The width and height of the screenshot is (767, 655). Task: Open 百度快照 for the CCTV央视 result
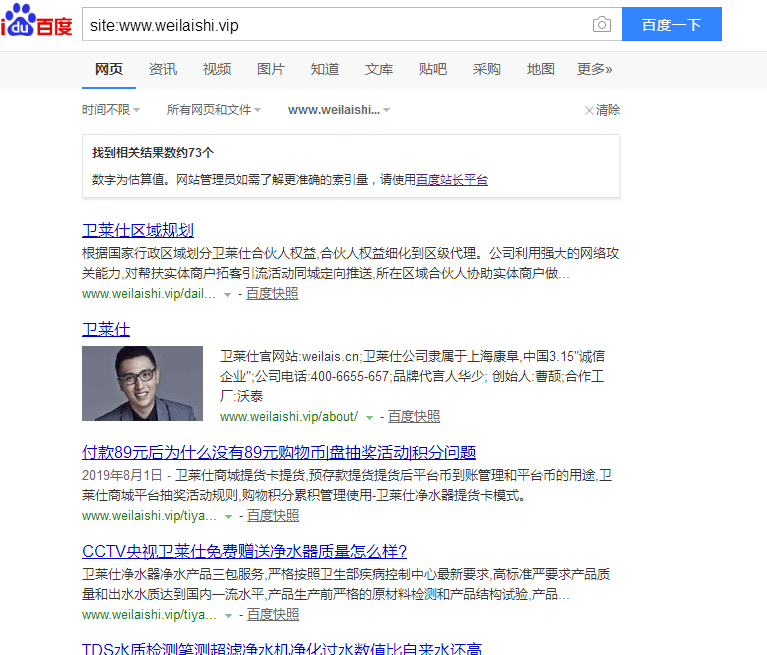click(x=273, y=614)
